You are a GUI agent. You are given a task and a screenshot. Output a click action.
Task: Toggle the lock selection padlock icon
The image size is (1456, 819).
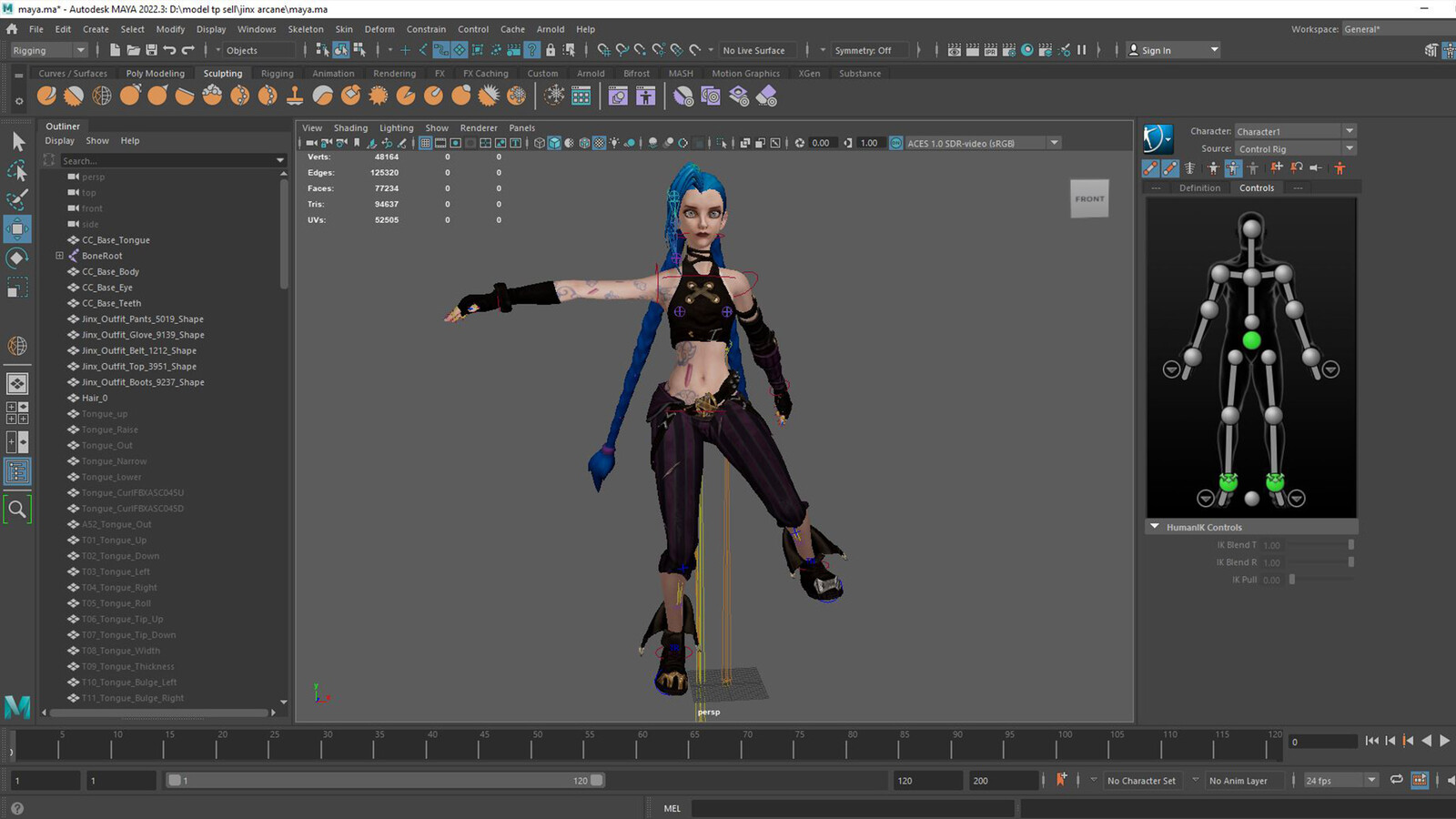pos(551,50)
